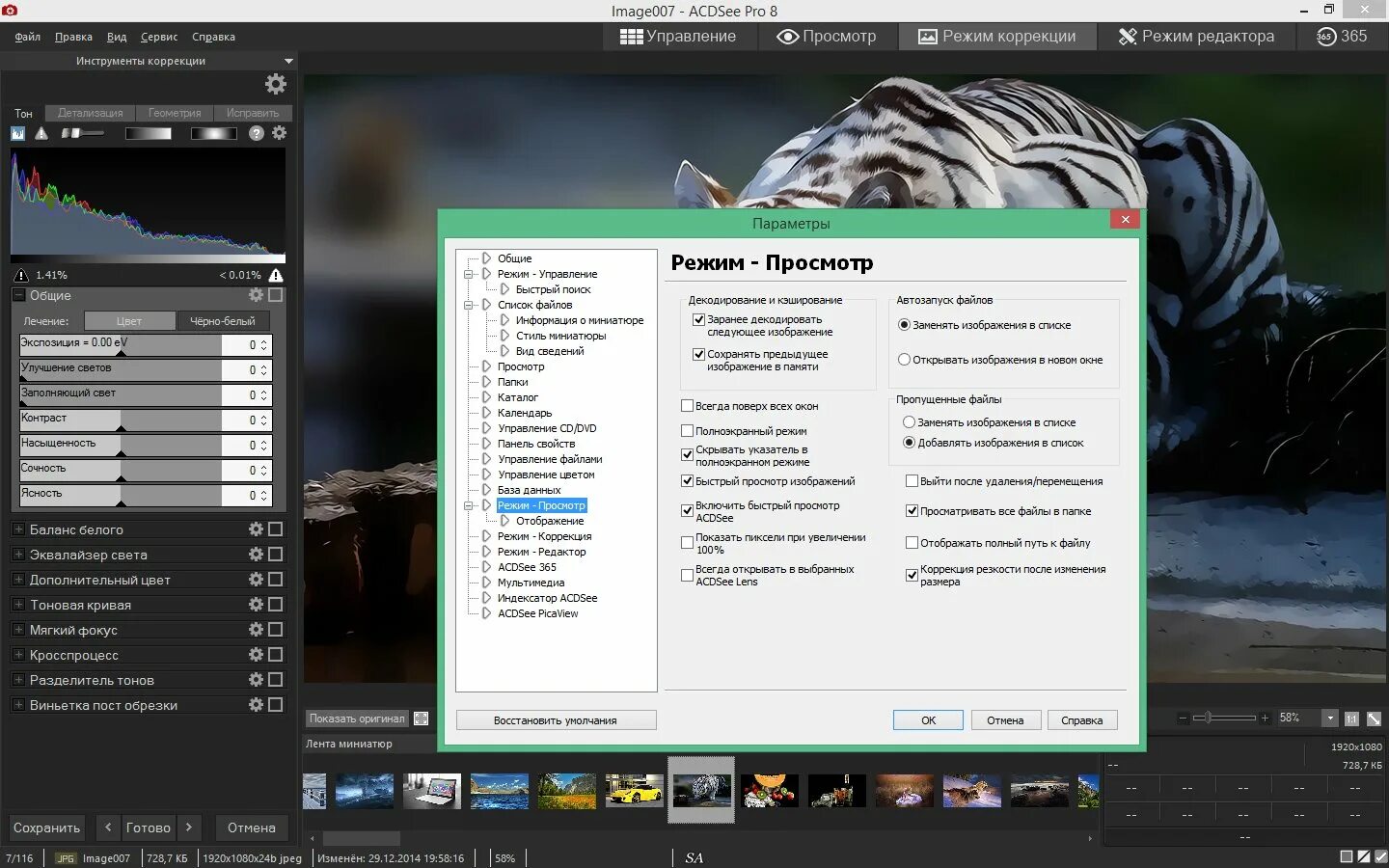Switch to Режим редактора mode
Viewport: 1389px width, 868px height.
[1196, 37]
